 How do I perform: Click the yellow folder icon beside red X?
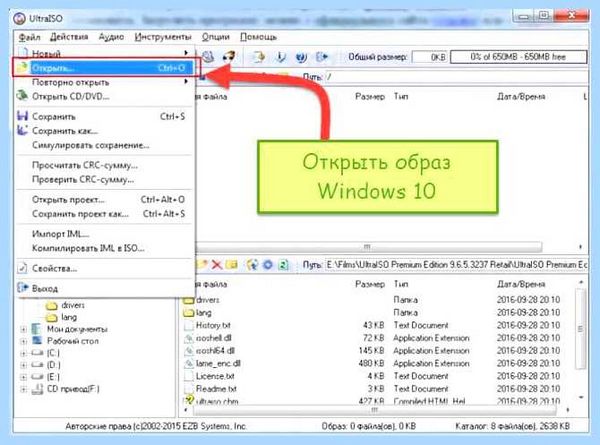point(232,264)
